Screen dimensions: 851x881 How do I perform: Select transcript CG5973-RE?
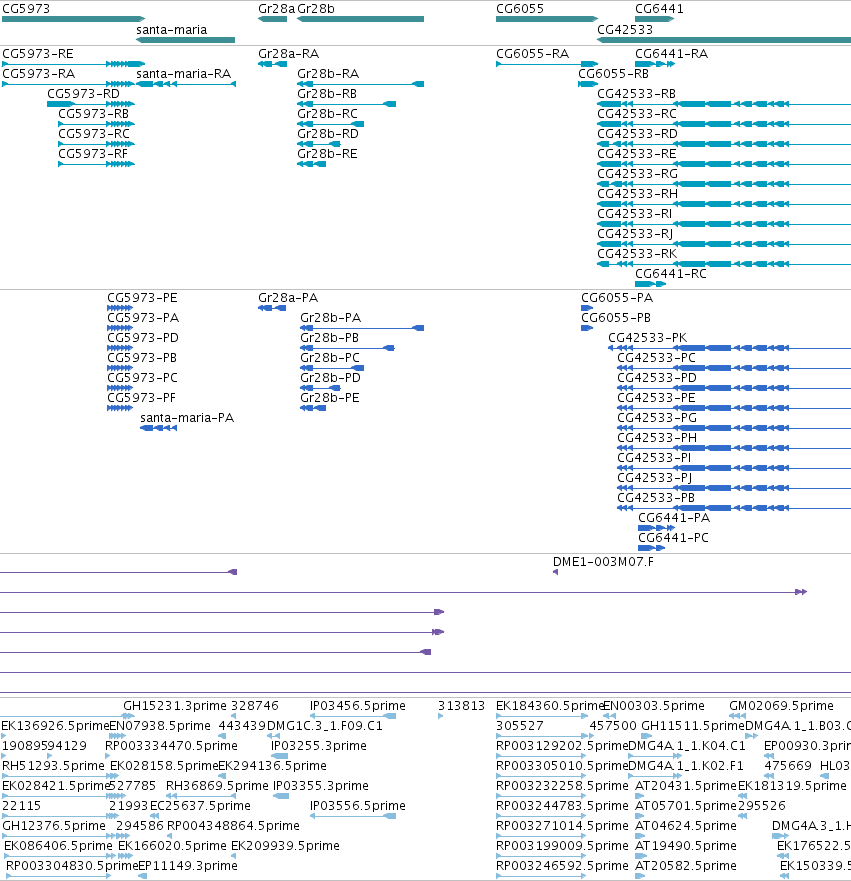(x=74, y=64)
